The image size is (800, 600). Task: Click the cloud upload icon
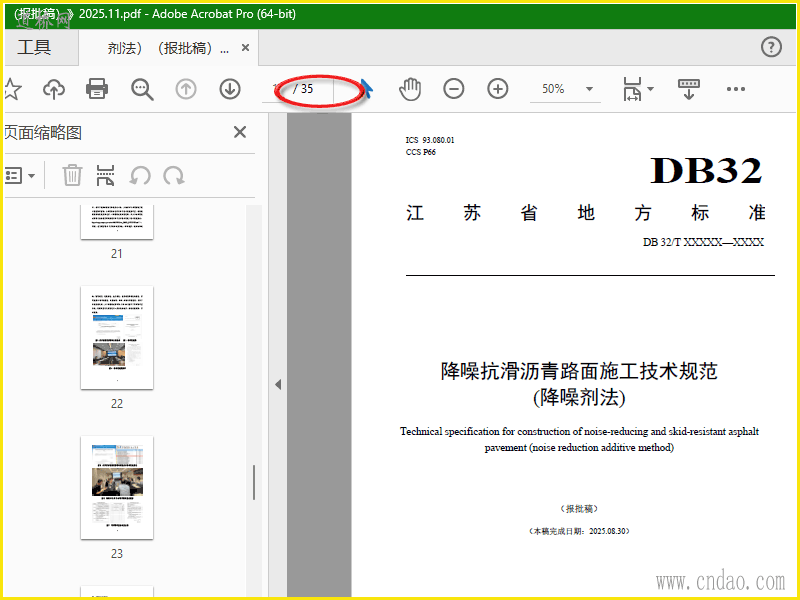coord(54,89)
